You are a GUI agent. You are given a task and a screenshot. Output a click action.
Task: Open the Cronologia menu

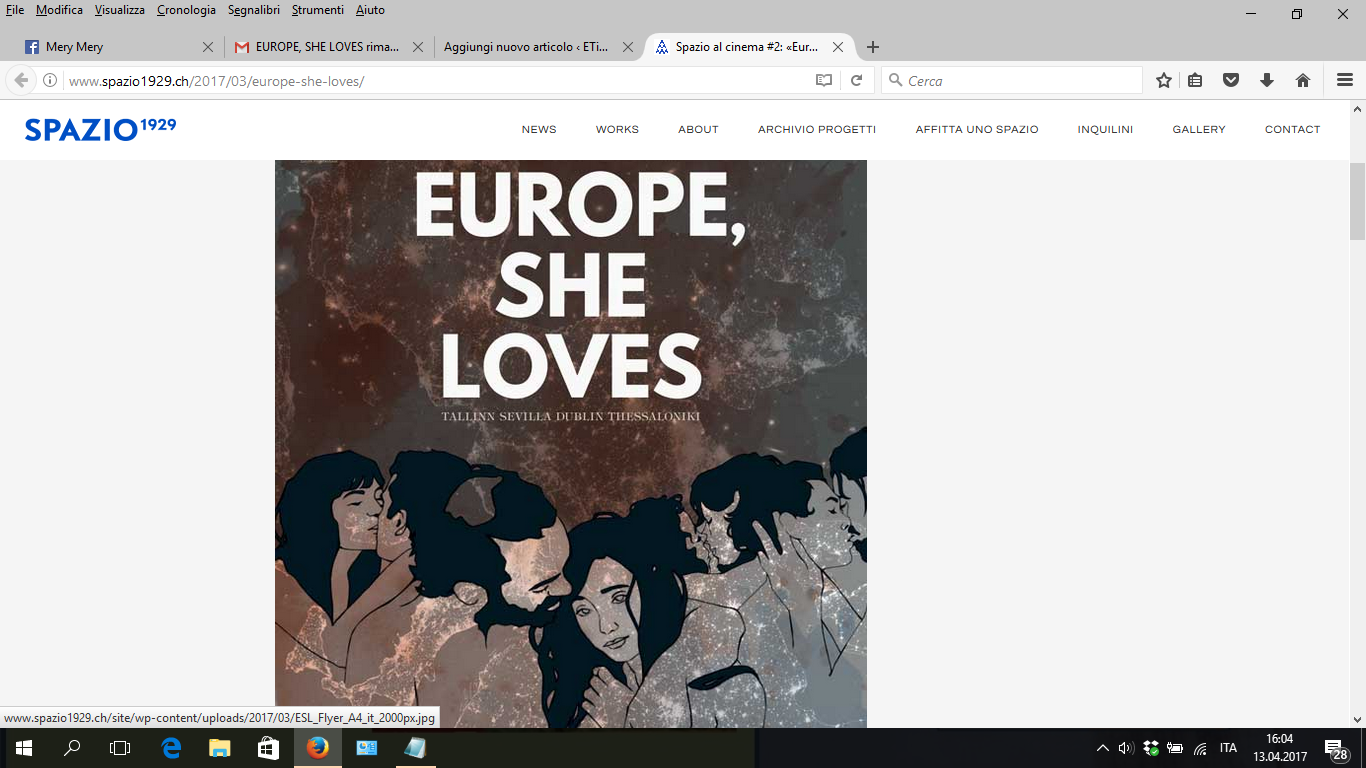tap(186, 10)
